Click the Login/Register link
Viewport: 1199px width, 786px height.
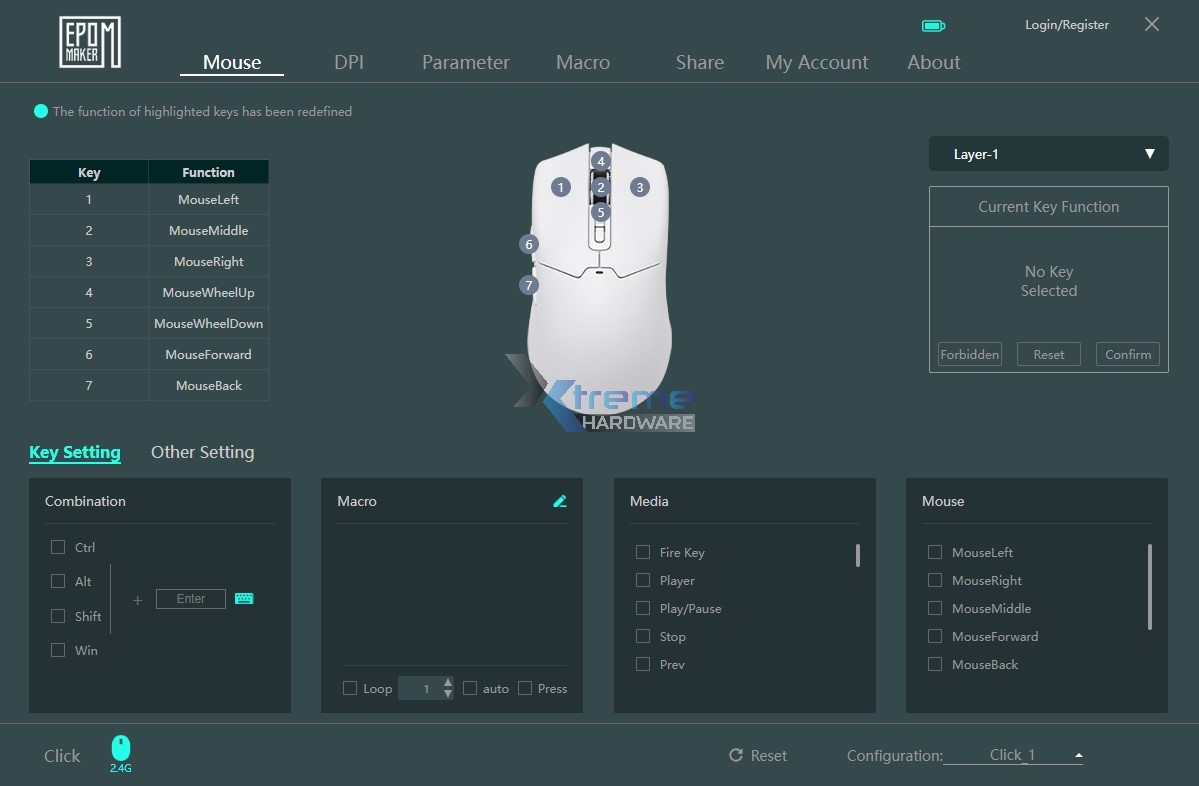(1066, 24)
